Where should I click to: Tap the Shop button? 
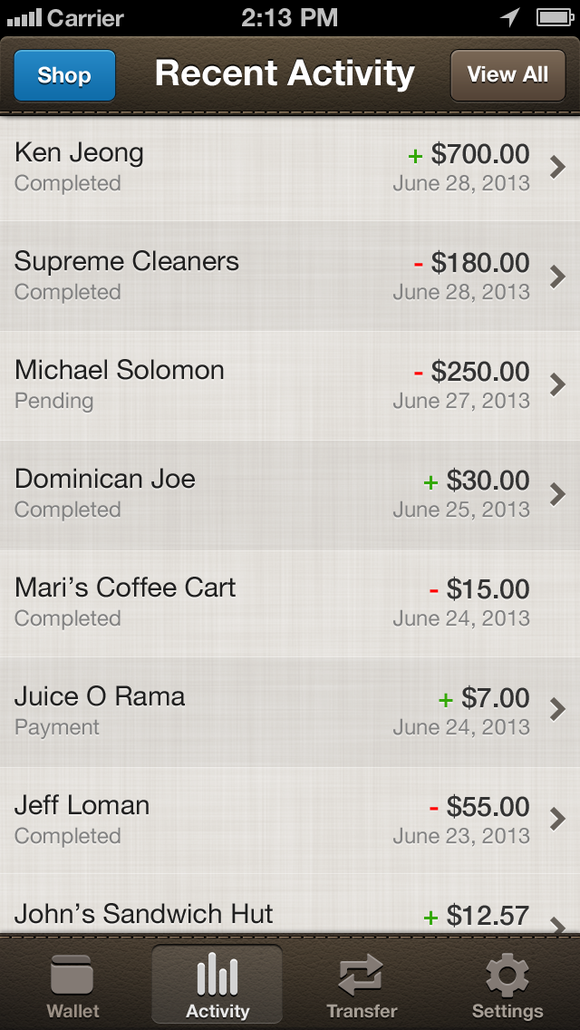click(64, 76)
